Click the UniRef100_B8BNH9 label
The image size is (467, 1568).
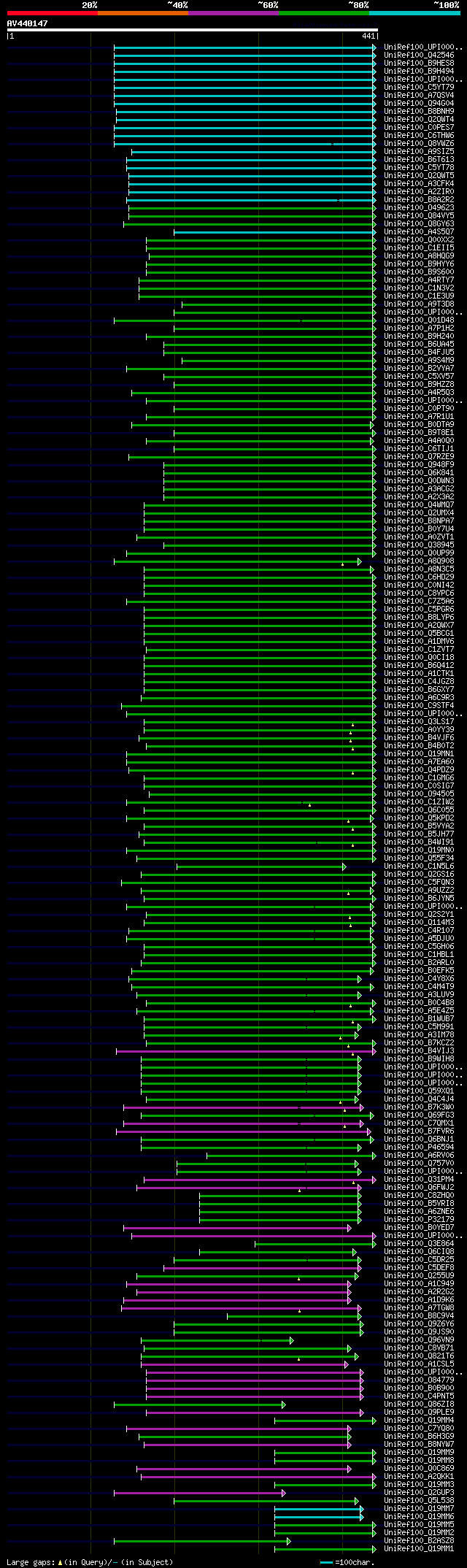[x=419, y=111]
